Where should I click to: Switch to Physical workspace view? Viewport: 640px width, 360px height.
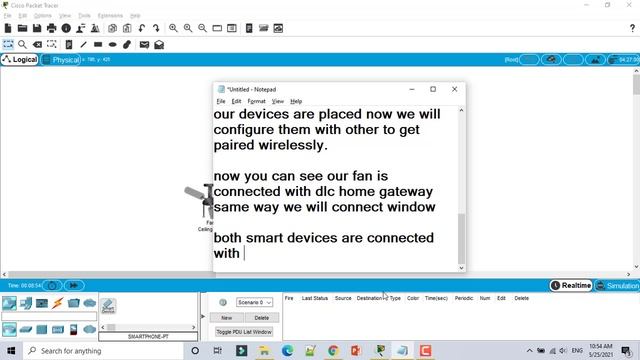61,60
